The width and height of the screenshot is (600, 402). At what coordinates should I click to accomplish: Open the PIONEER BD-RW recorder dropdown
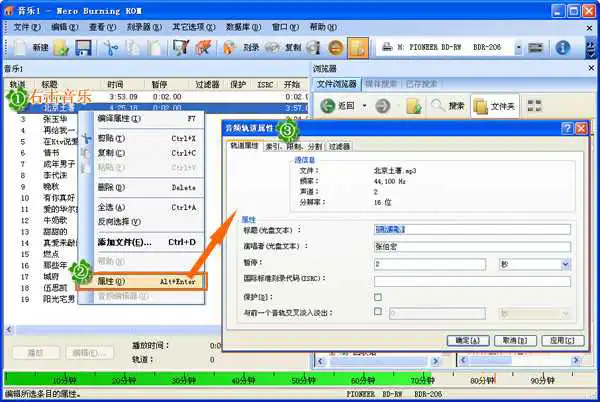(518, 47)
